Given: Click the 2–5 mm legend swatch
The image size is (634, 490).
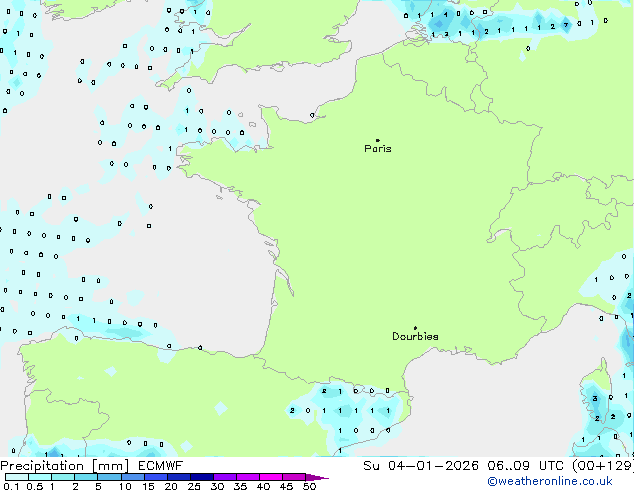Looking at the screenshot, I should (x=86, y=477).
